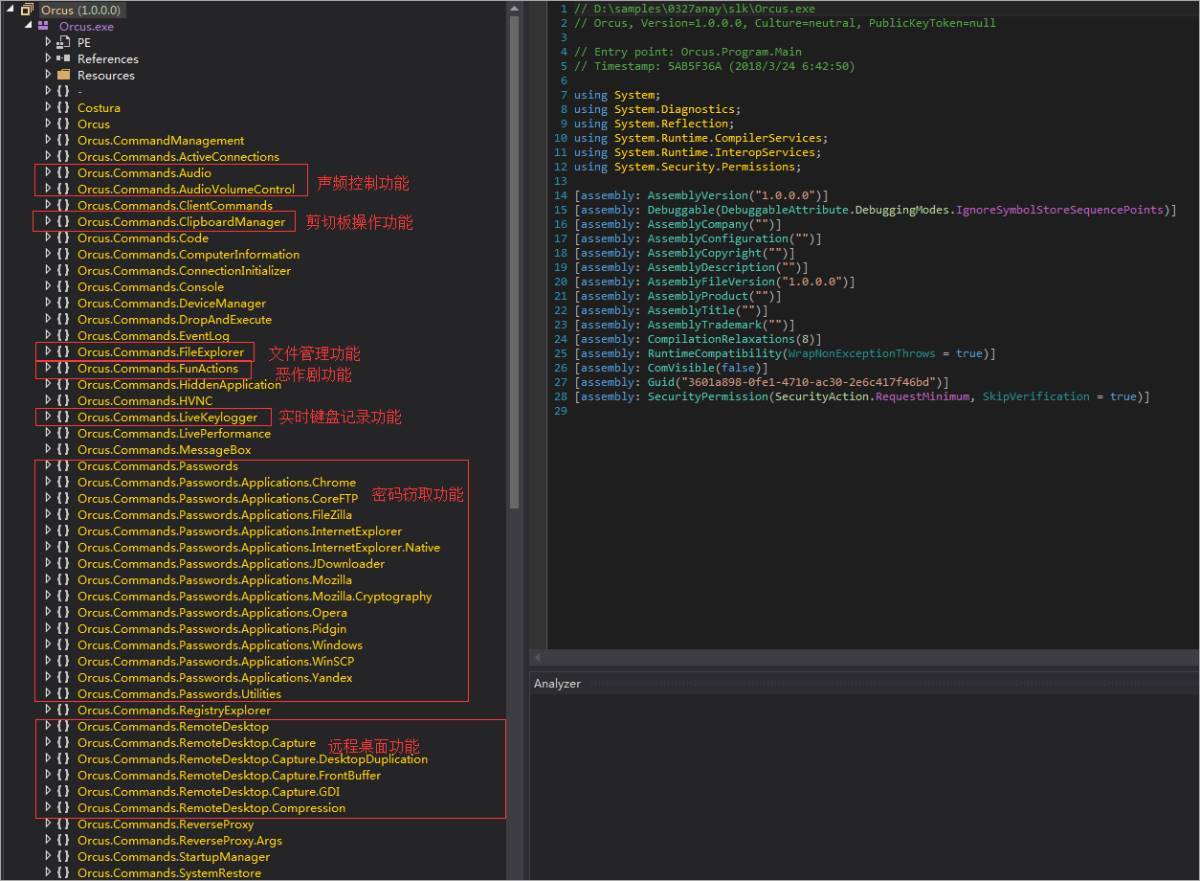Select Orcus.Commands.RemoteDesktop.Compression node

point(211,808)
